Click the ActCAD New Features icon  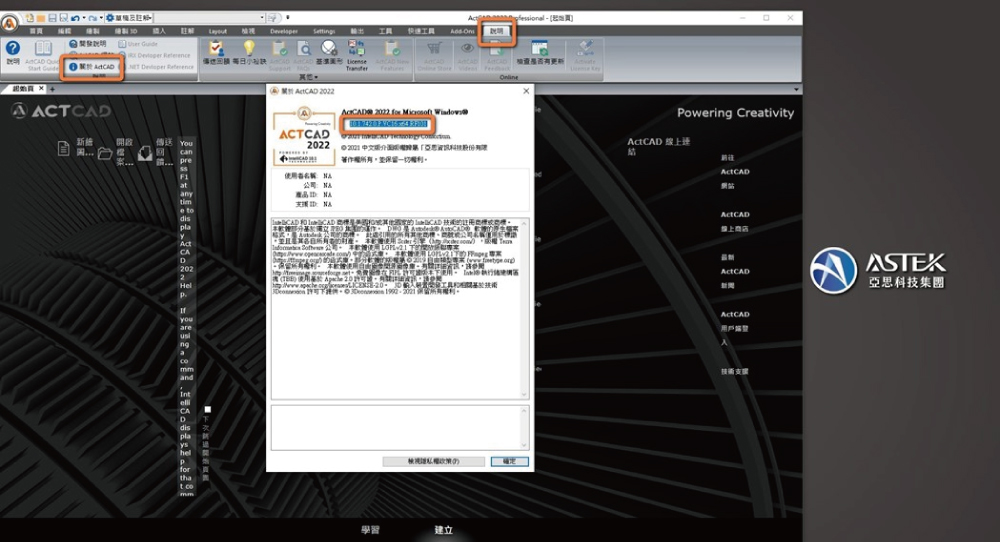coord(392,55)
